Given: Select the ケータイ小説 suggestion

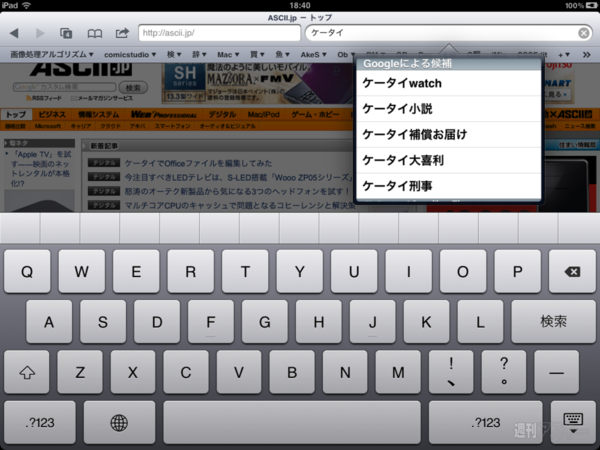Looking at the screenshot, I should (448, 109).
